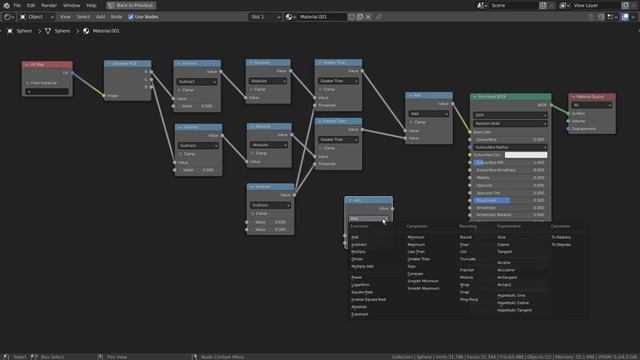Click the mouse Select icon in status bar

[x=6, y=357]
